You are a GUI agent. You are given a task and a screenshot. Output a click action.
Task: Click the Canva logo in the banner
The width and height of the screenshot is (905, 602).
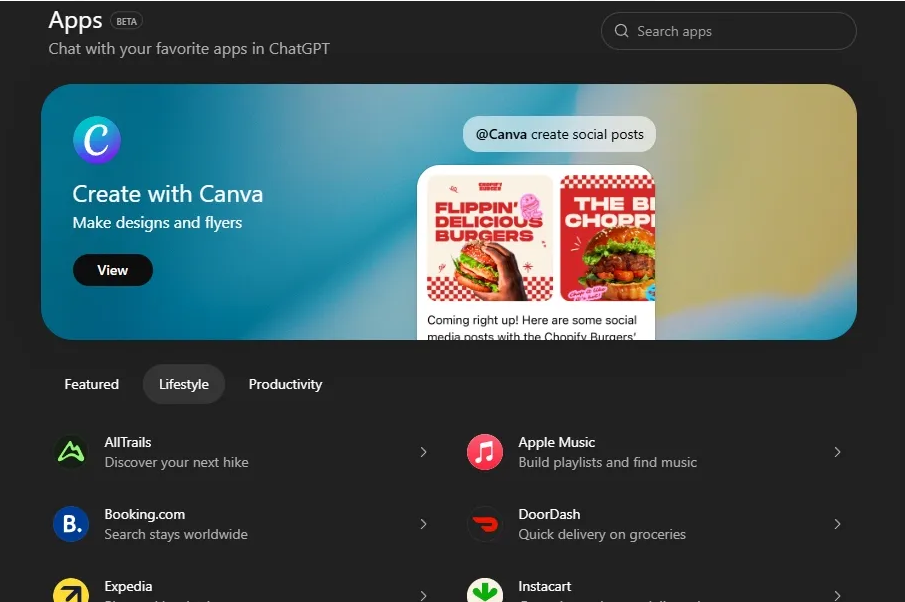[96, 140]
